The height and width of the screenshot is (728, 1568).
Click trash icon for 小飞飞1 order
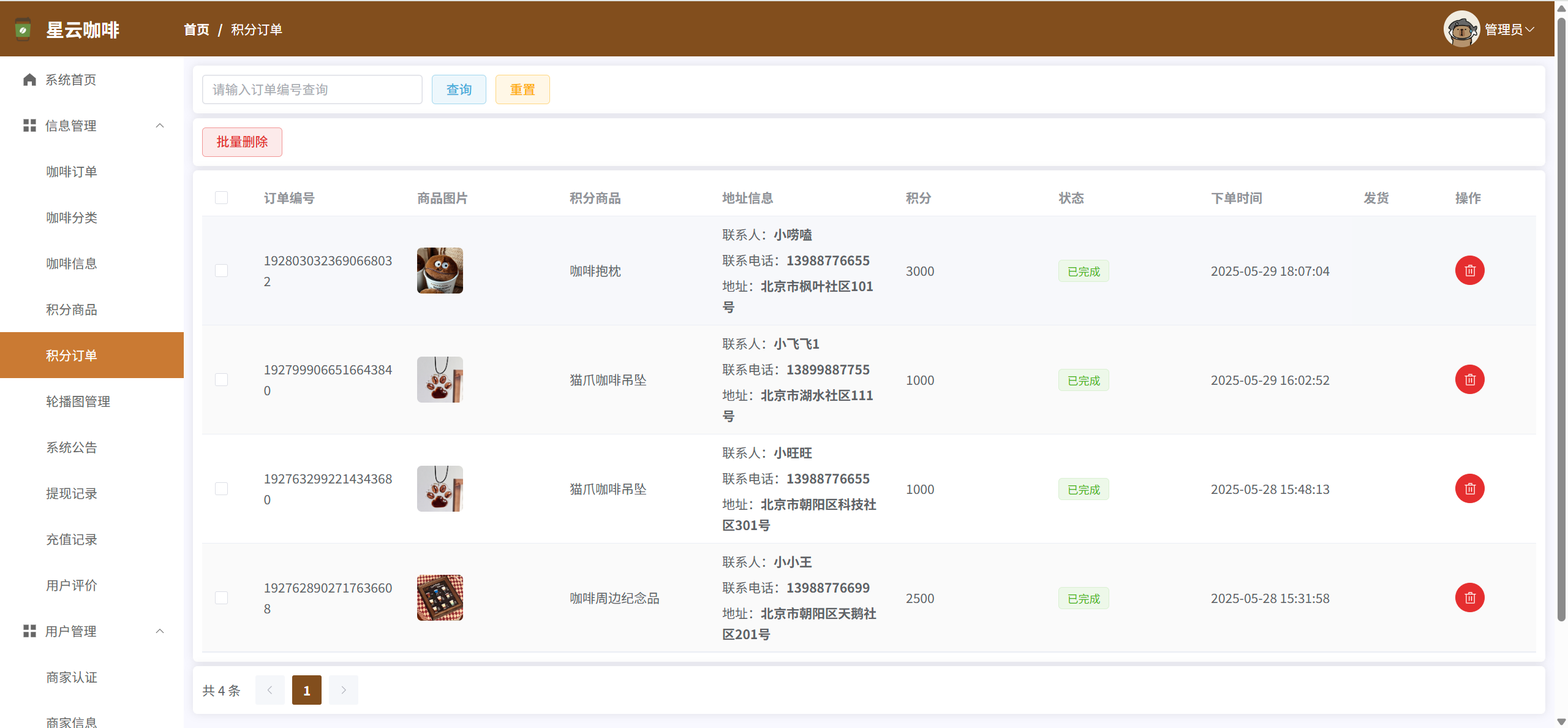pyautogui.click(x=1469, y=380)
